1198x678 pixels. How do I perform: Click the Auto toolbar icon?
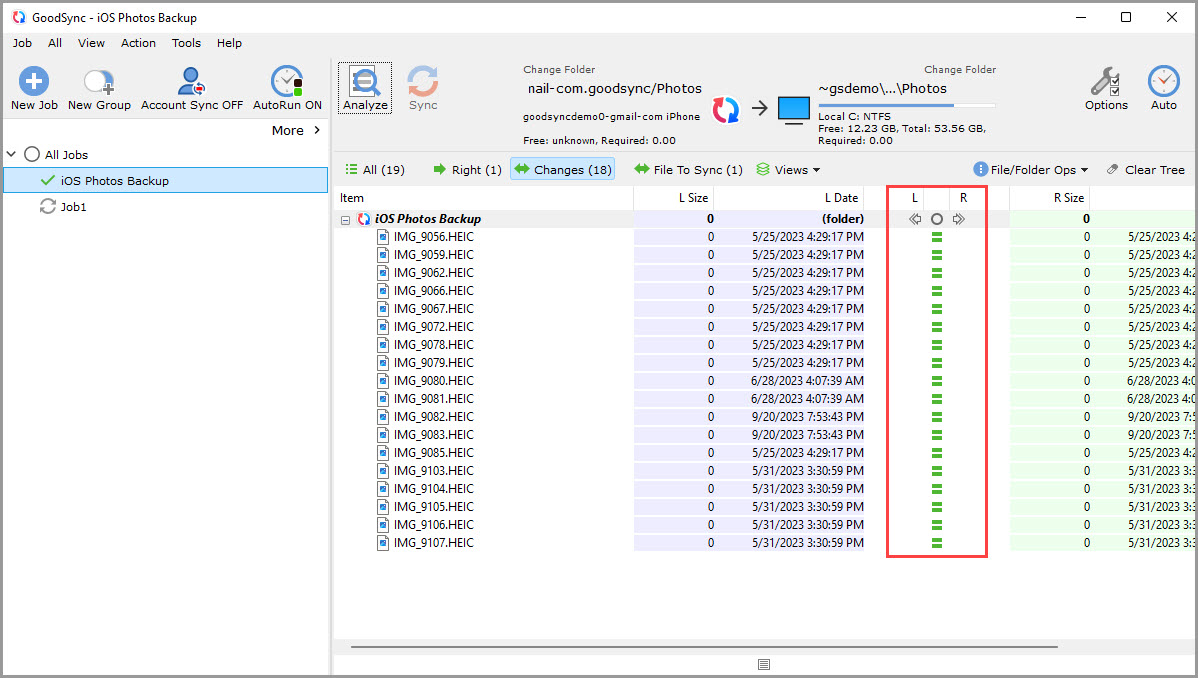tap(1163, 87)
